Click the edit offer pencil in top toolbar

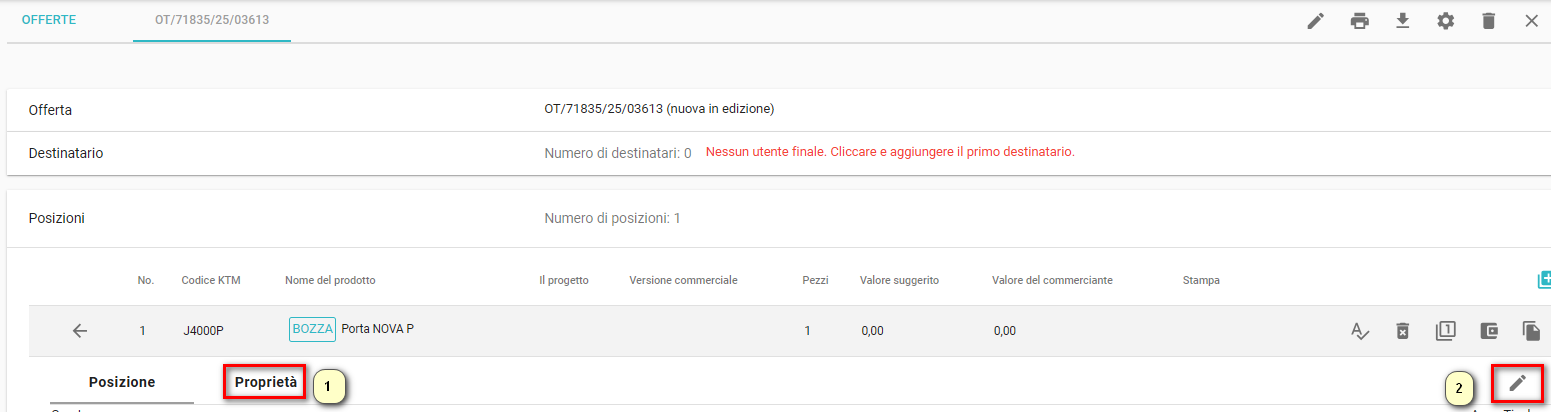(1316, 21)
